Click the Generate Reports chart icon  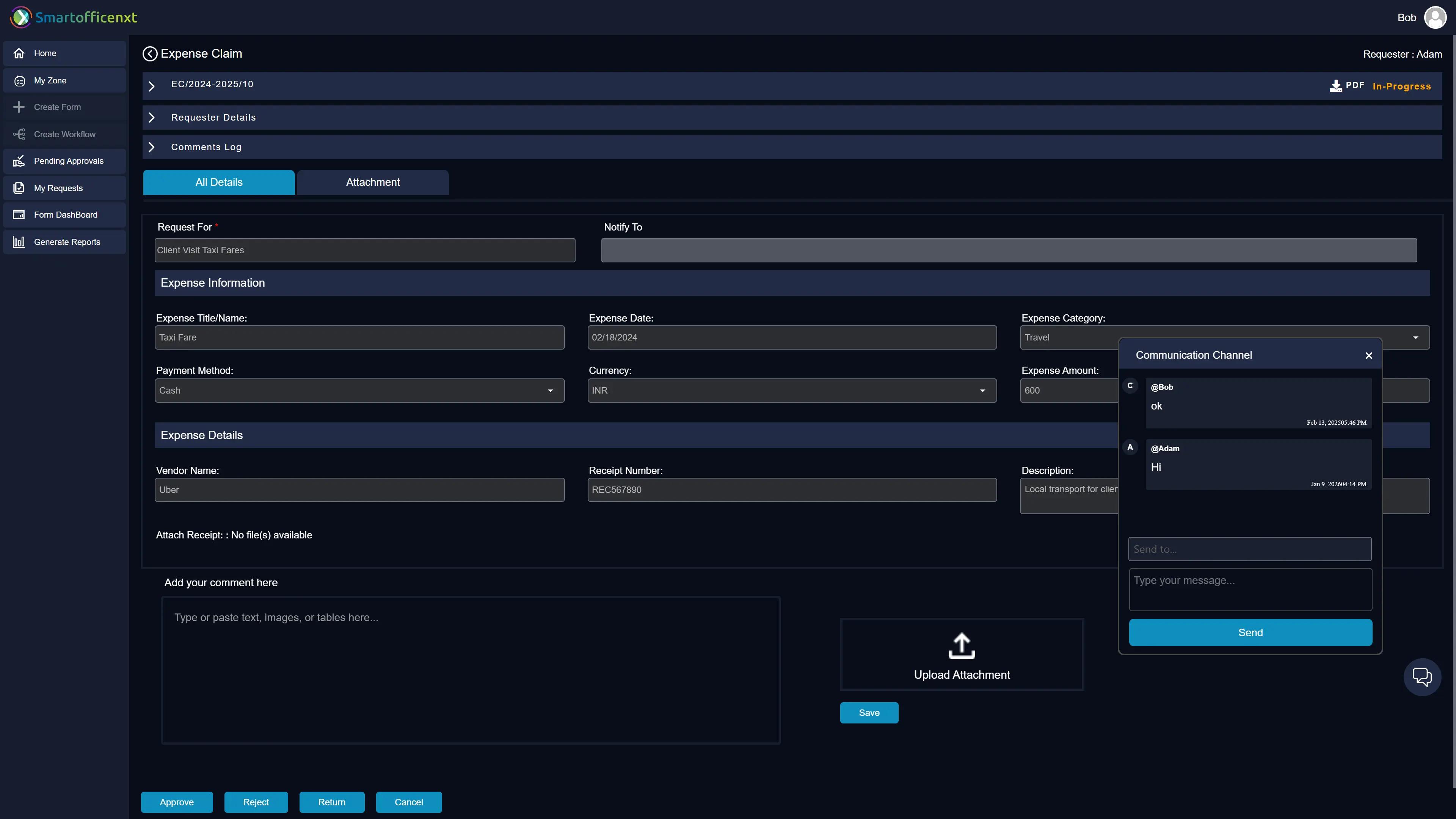19,242
